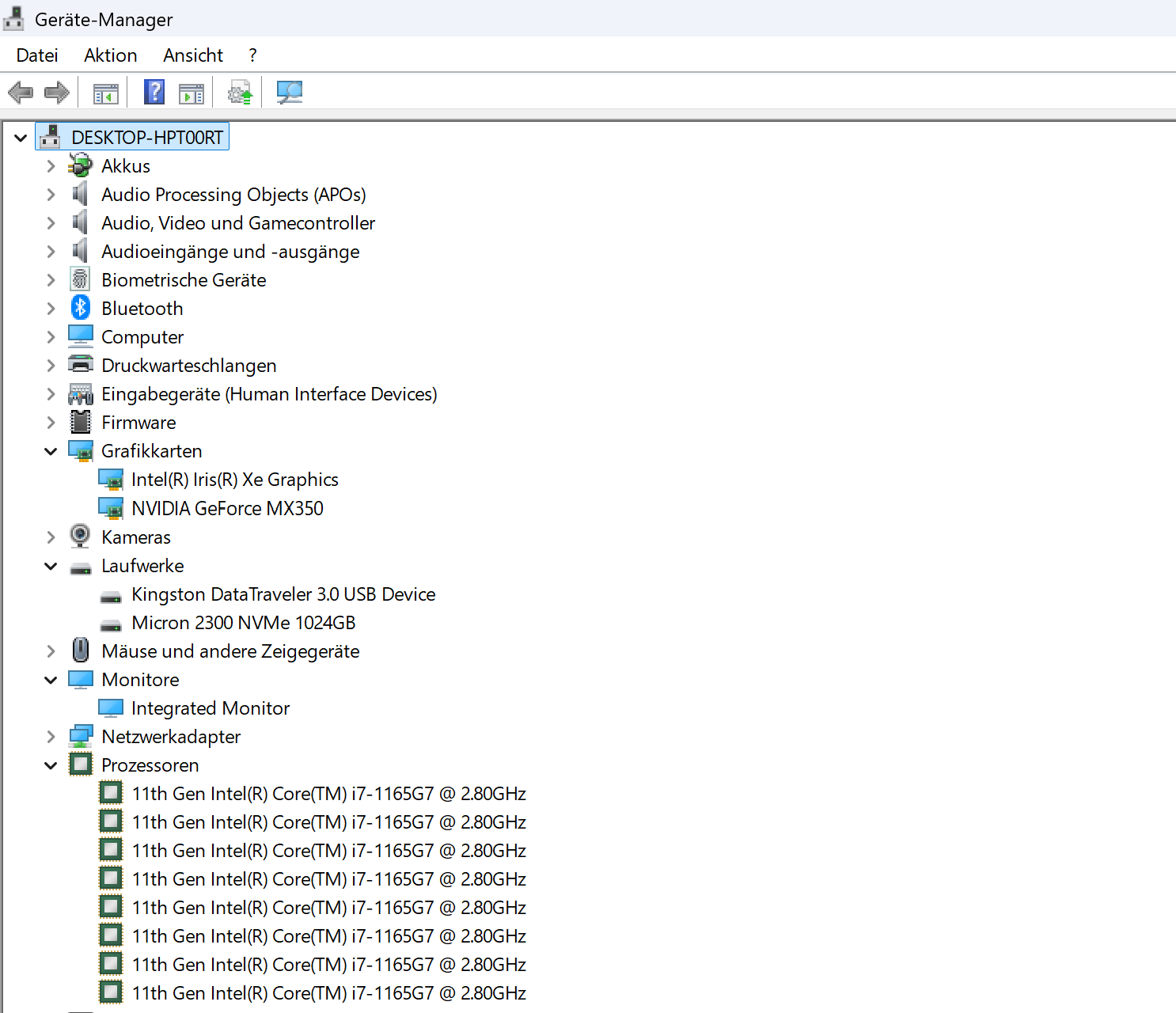Expand Mäuse und andere Zeigegeräte node

tap(51, 651)
